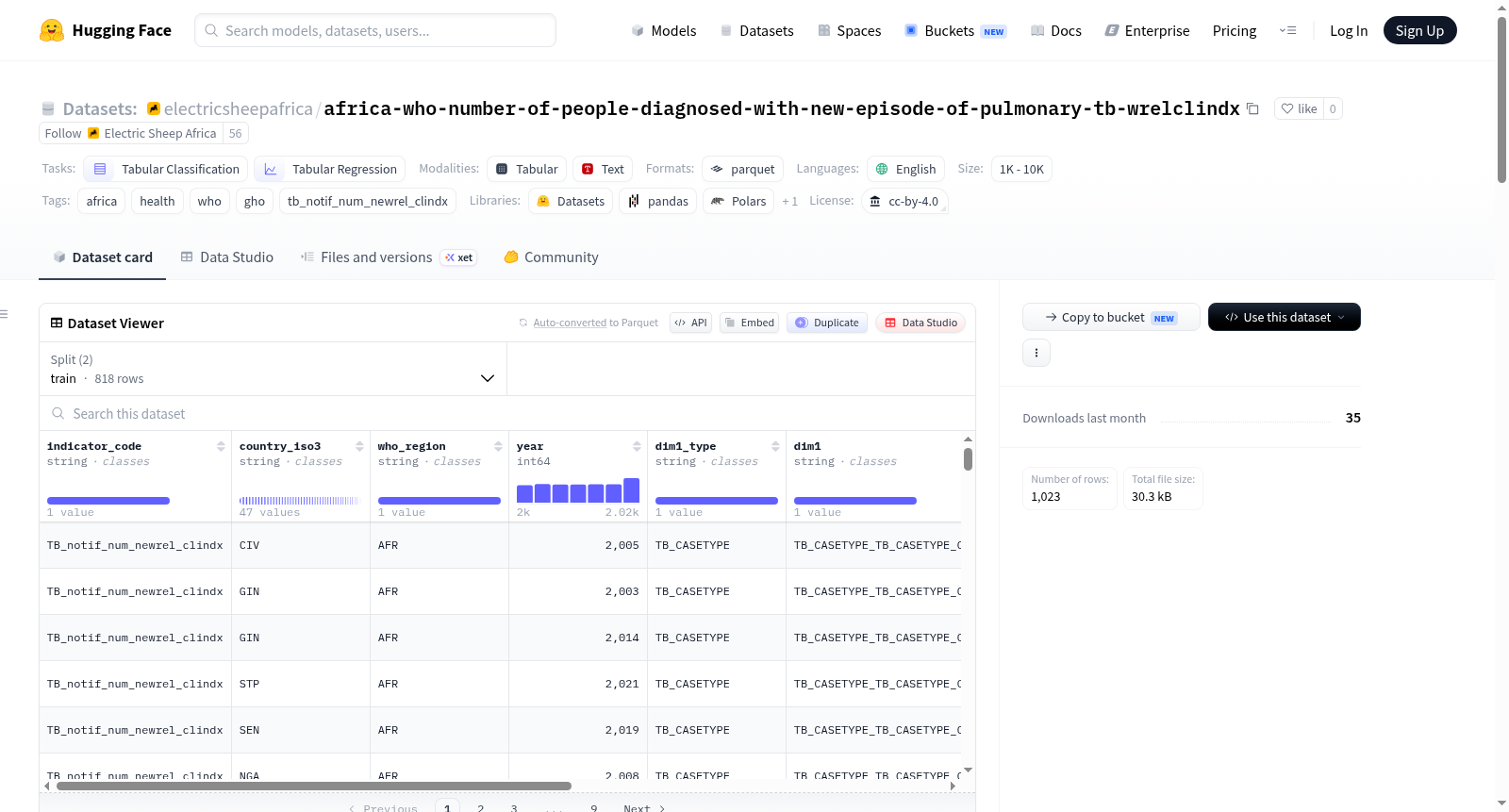Open Data Studio from the viewer header

tap(920, 323)
